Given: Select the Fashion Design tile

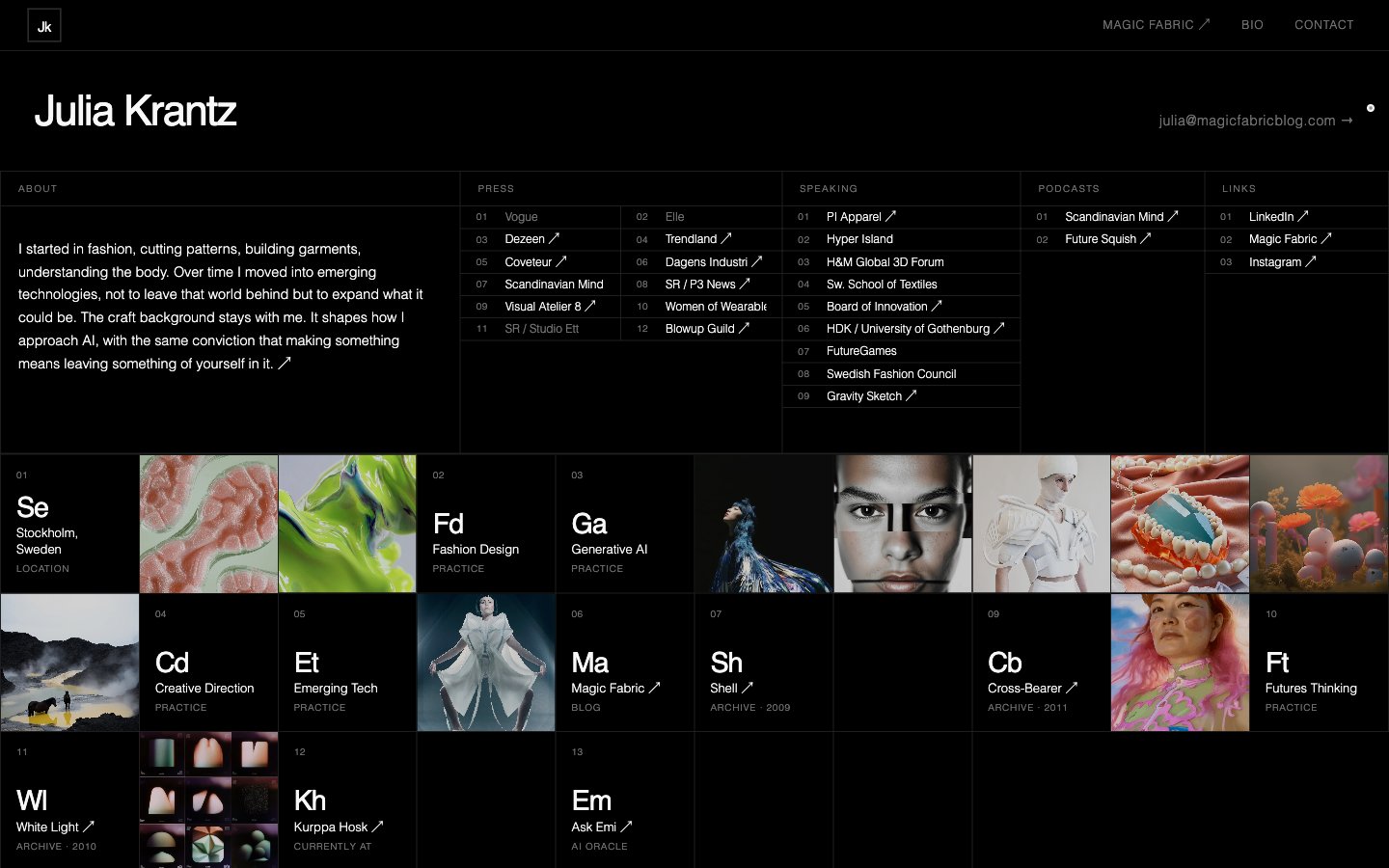Looking at the screenshot, I should click(x=486, y=524).
